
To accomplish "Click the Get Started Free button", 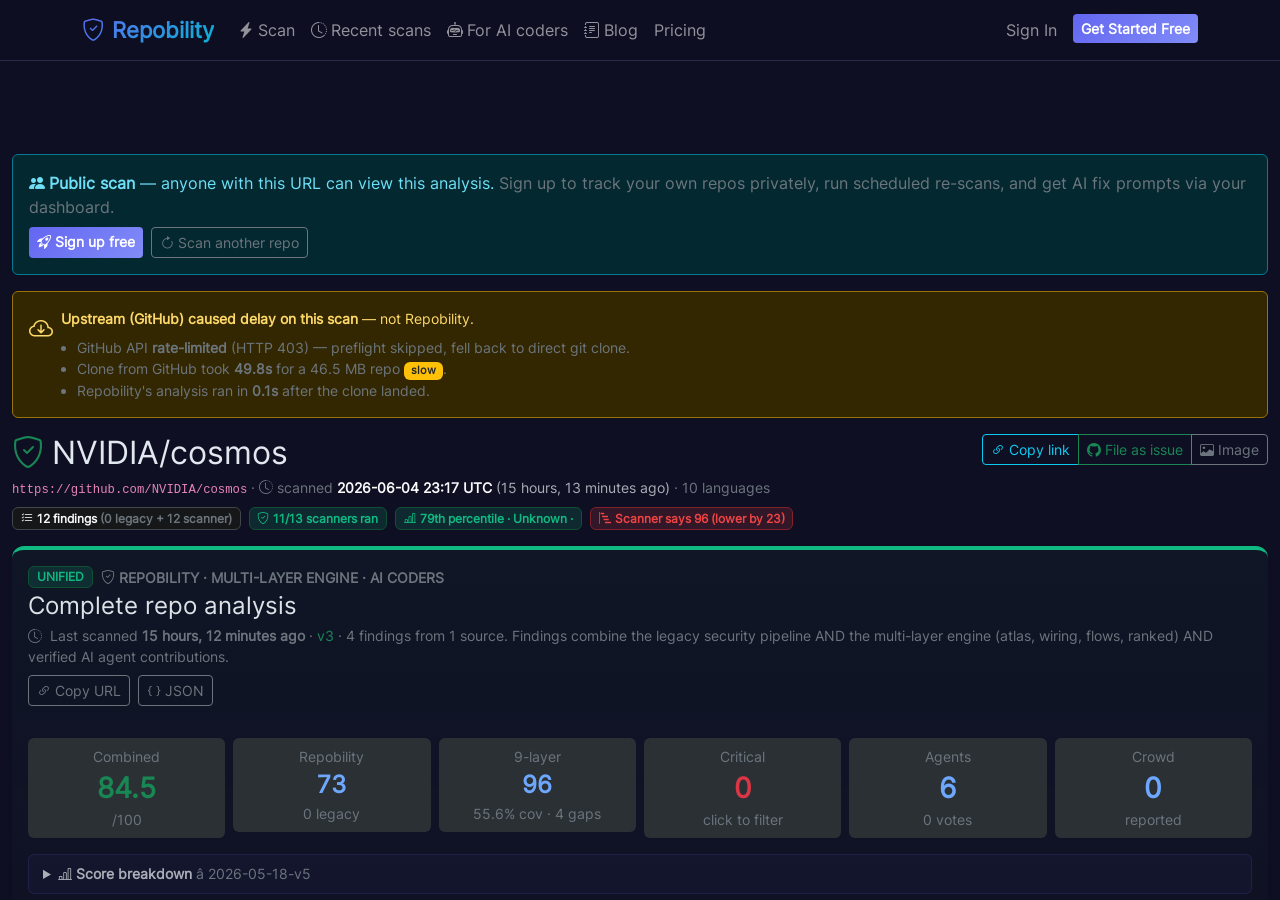I will (1135, 29).
